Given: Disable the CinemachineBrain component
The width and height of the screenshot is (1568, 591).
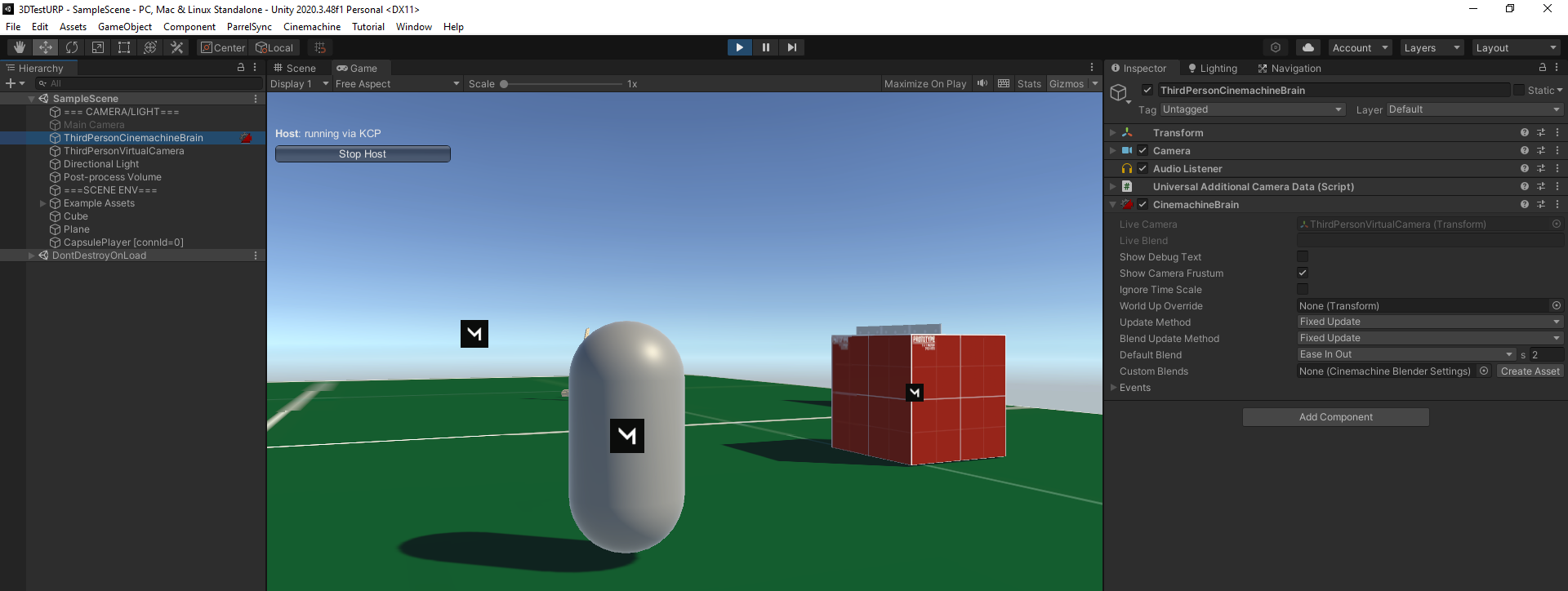Looking at the screenshot, I should coord(1143,204).
